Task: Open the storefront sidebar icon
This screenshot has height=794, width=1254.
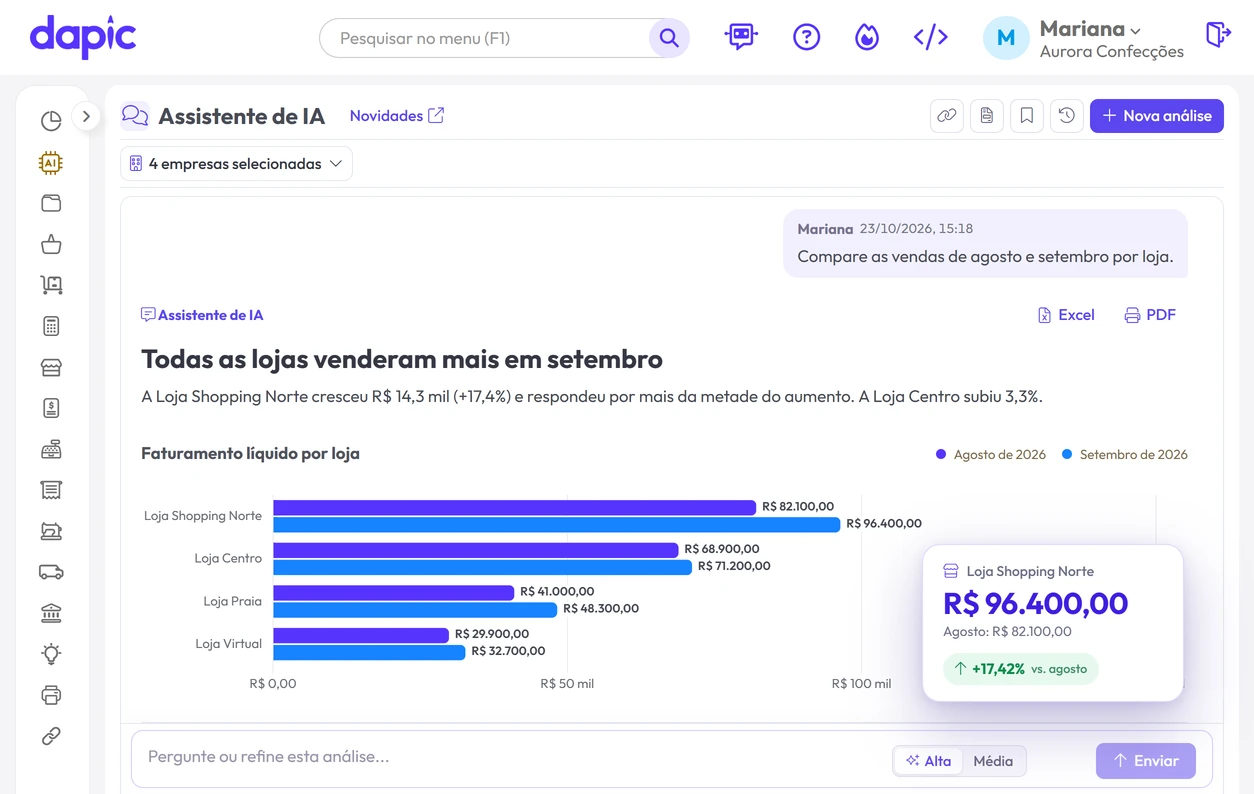Action: click(x=51, y=367)
